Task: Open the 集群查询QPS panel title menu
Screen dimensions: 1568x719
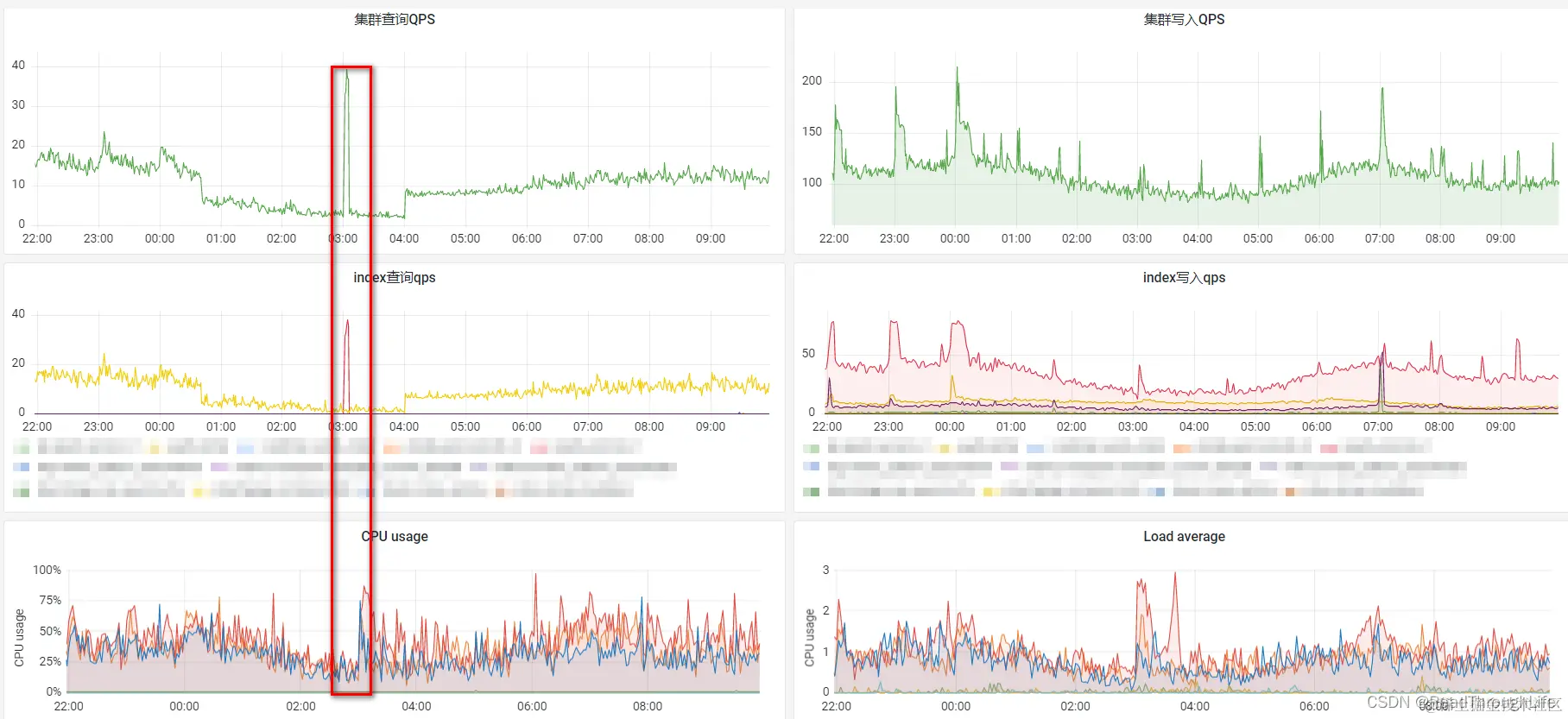Action: point(395,19)
